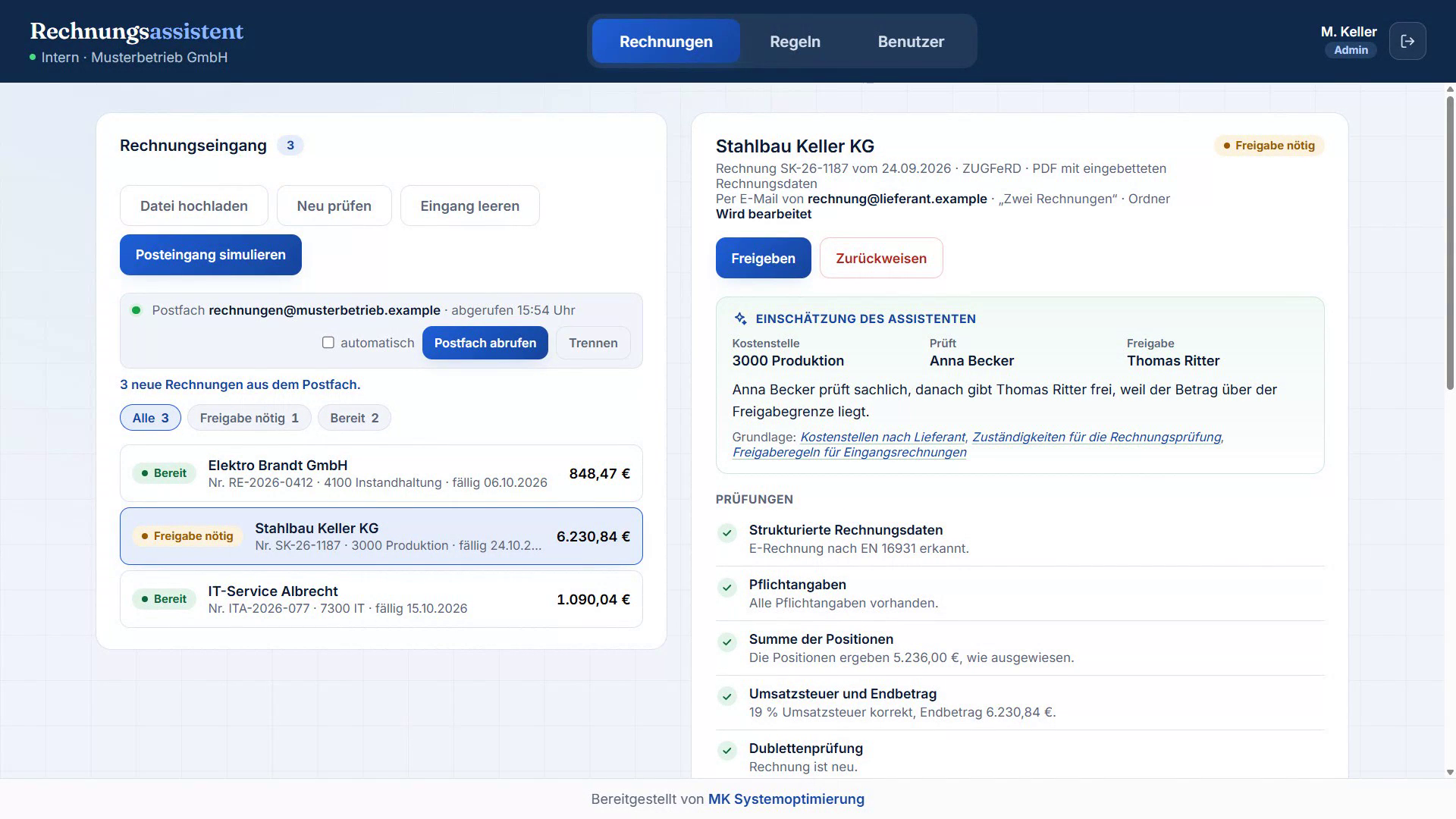Click the Freigabe nötig status badge in detail header
This screenshot has width=1456, height=819.
click(x=1269, y=146)
